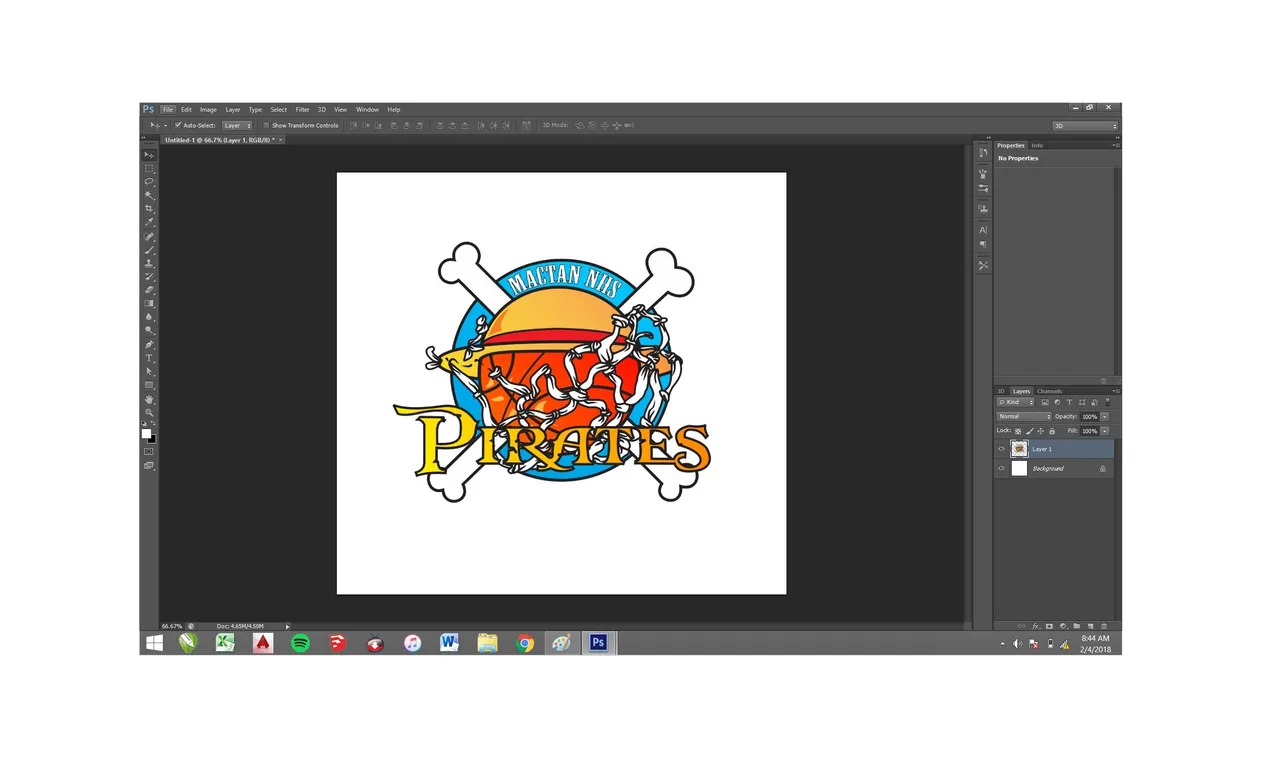The width and height of the screenshot is (1280, 768).
Task: Open the layer filter Kind dropdown
Action: click(1016, 402)
